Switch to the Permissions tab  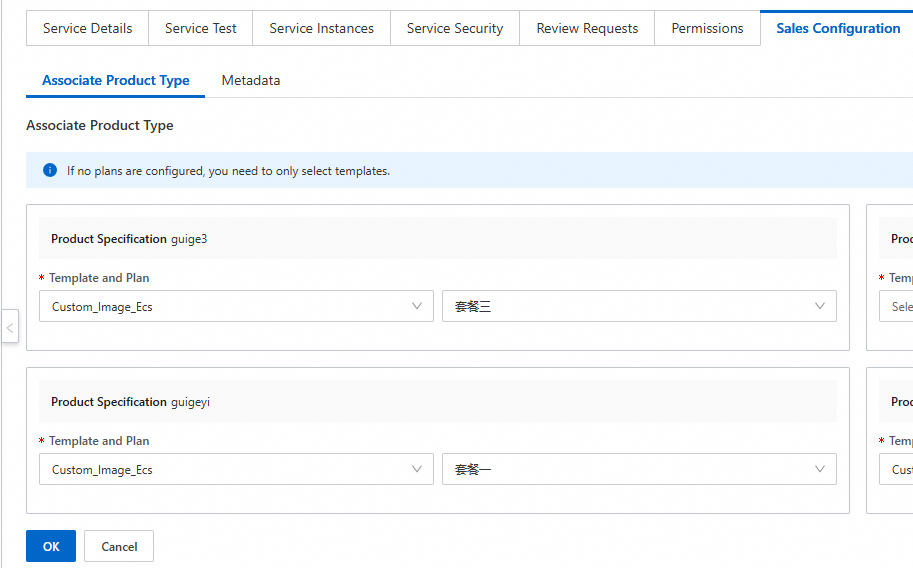click(707, 28)
